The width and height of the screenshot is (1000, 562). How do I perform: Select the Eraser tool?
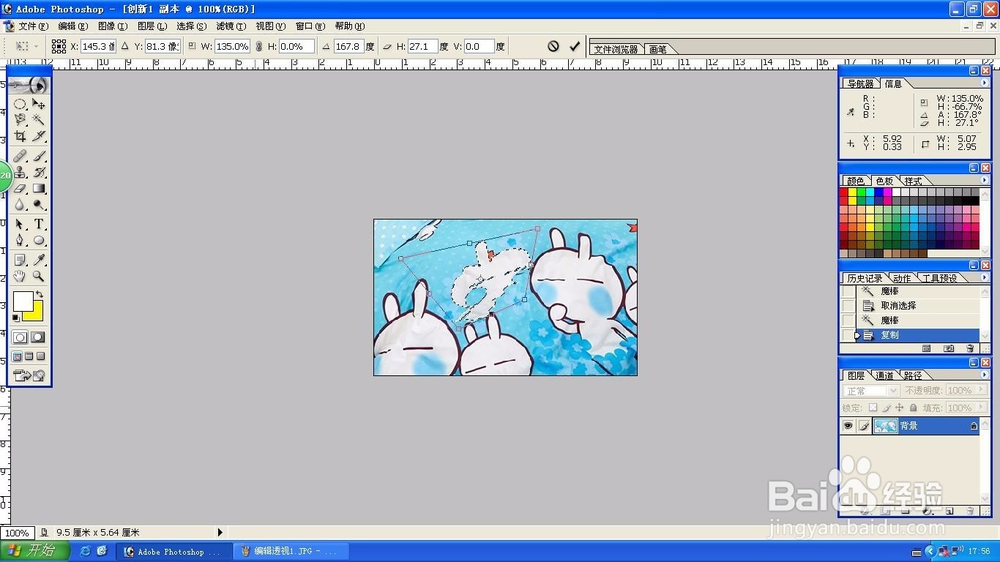[x=20, y=188]
